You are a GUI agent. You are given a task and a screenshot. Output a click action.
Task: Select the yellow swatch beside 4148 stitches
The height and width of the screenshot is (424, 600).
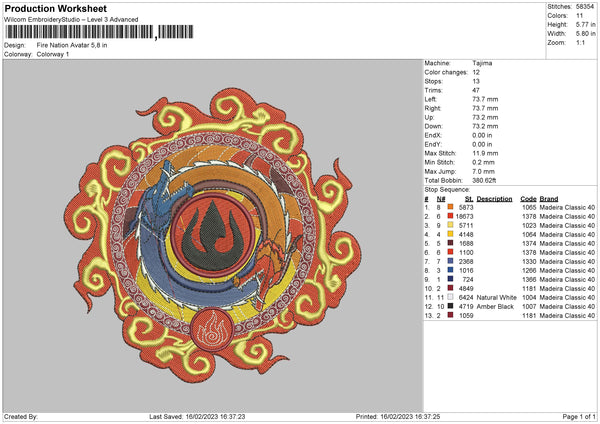coord(450,234)
